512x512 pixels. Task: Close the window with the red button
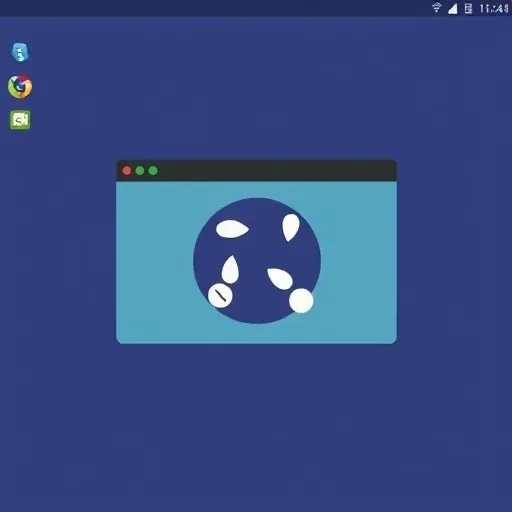[x=127, y=171]
